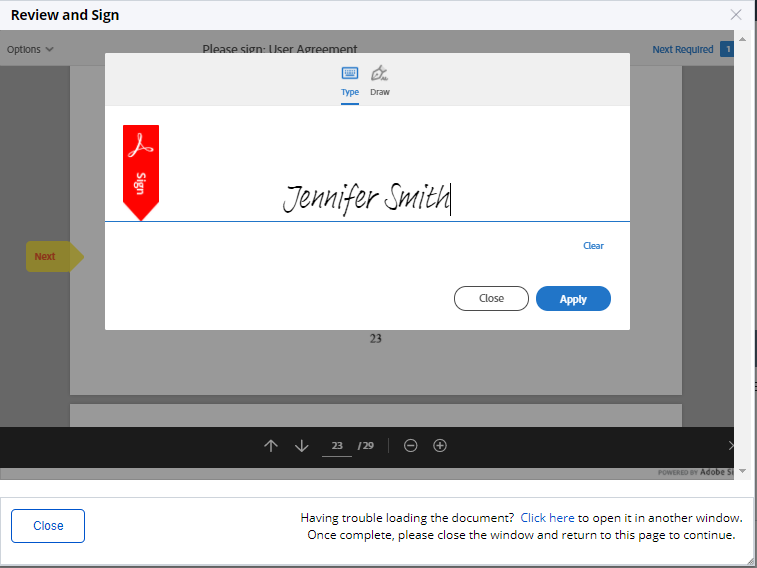This screenshot has height=568, width=757.
Task: Go to next page with down arrow
Action: [x=302, y=446]
